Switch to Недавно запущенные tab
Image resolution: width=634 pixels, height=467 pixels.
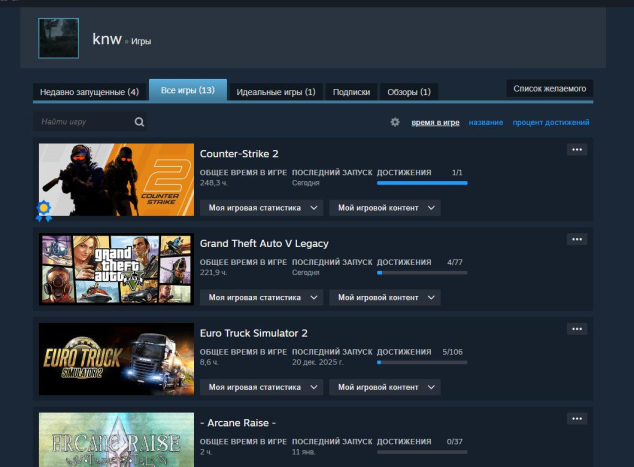[x=89, y=92]
